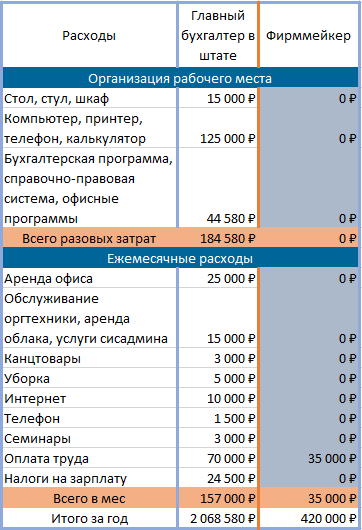362x530 pixels.
Task: Select the '0 ₽' Фирммейкер cell for Налоги на зарплату
Action: pyautogui.click(x=309, y=478)
